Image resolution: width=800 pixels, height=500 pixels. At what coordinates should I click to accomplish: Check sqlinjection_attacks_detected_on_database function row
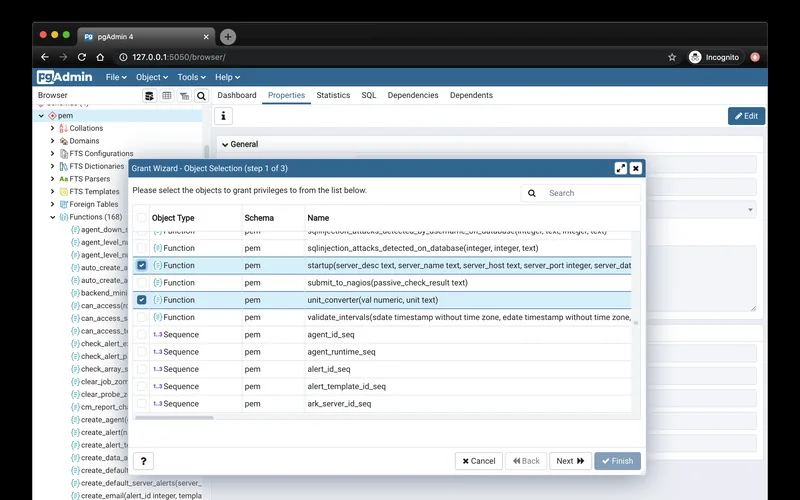[141, 248]
